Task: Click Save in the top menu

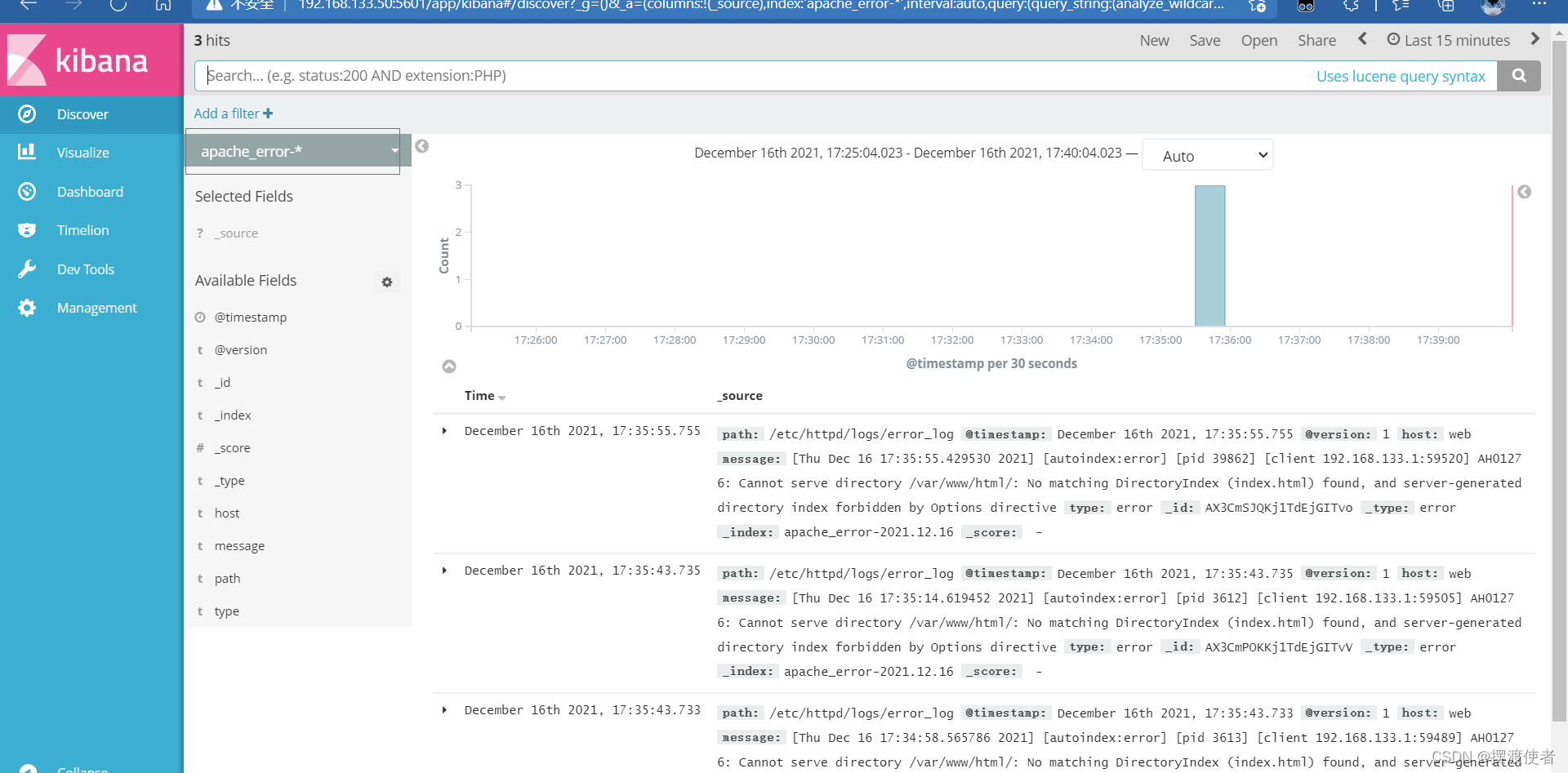Action: (x=1205, y=41)
